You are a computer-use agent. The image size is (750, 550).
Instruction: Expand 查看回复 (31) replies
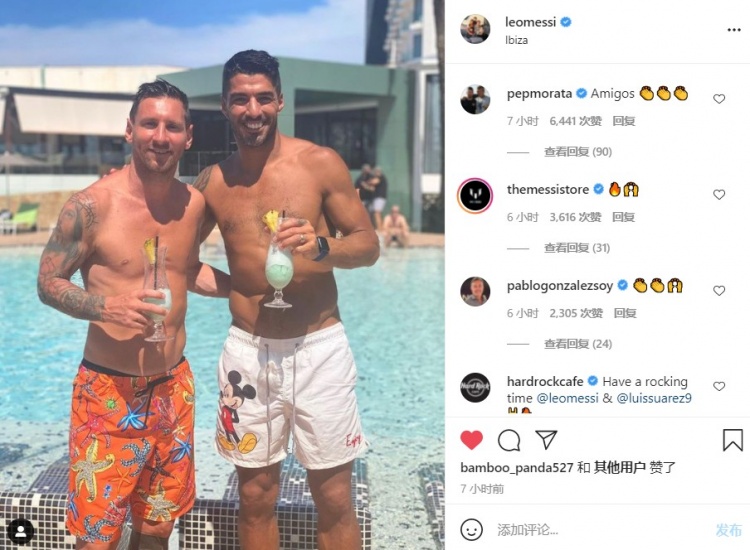(577, 248)
